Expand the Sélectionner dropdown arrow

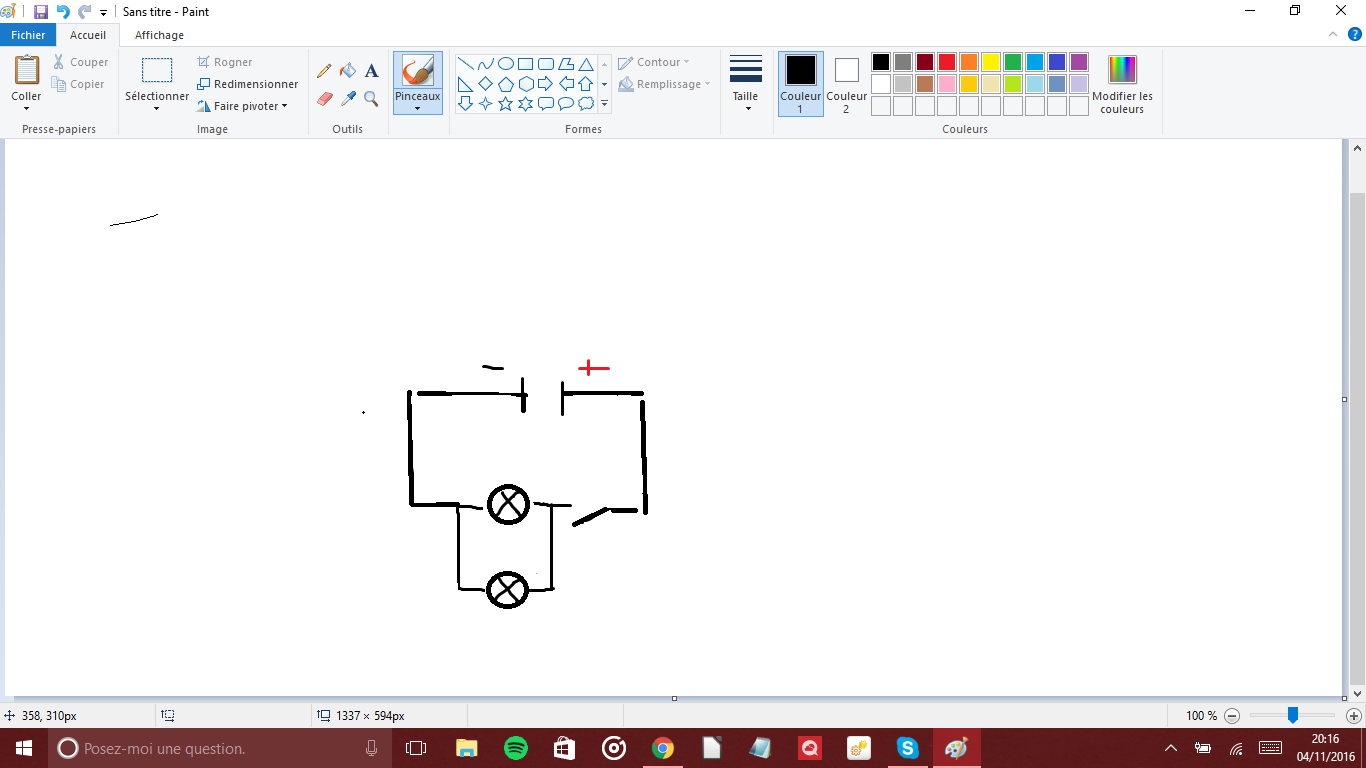(157, 109)
